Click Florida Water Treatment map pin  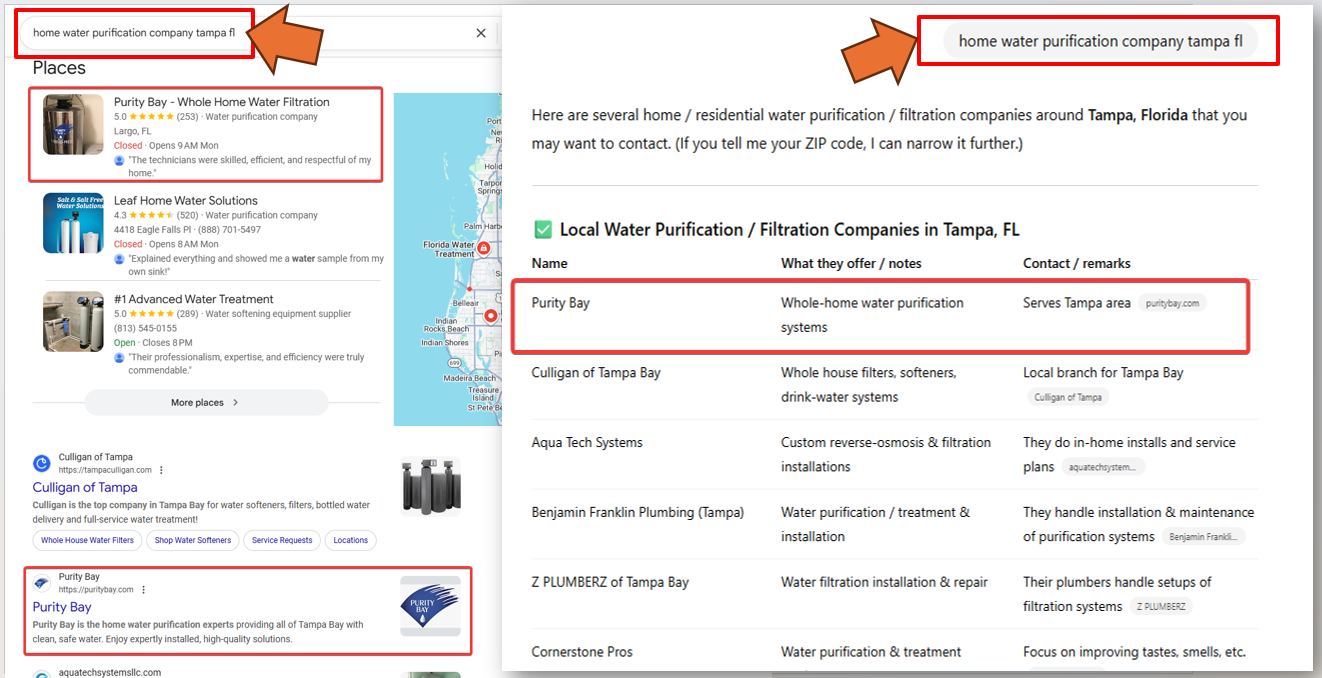pos(483,247)
